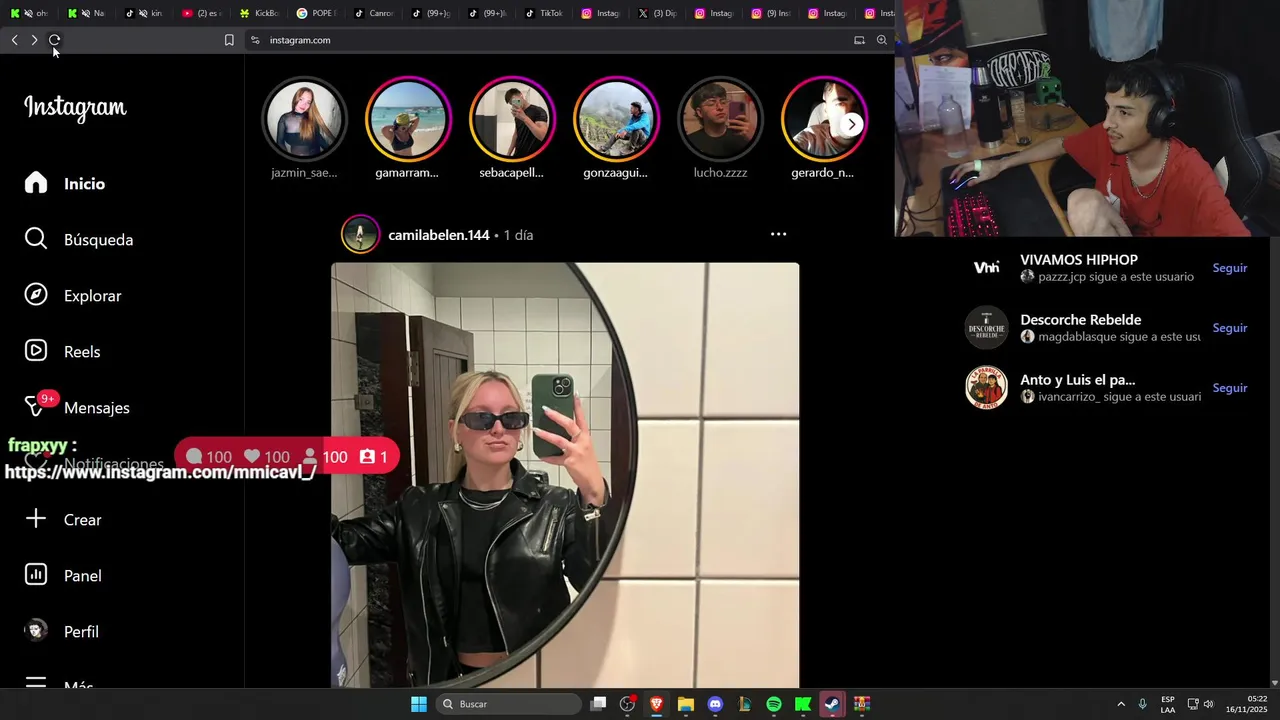View gonzaagui... story
The width and height of the screenshot is (1280, 720).
click(615, 119)
